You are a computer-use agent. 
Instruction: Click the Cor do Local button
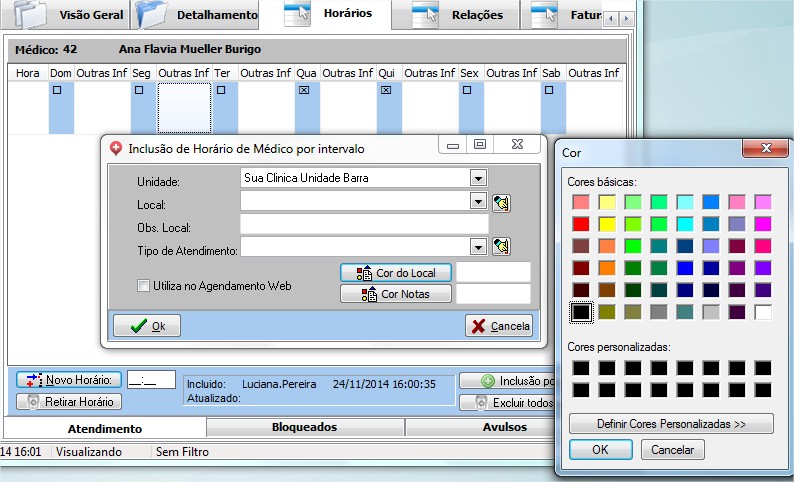tap(396, 272)
